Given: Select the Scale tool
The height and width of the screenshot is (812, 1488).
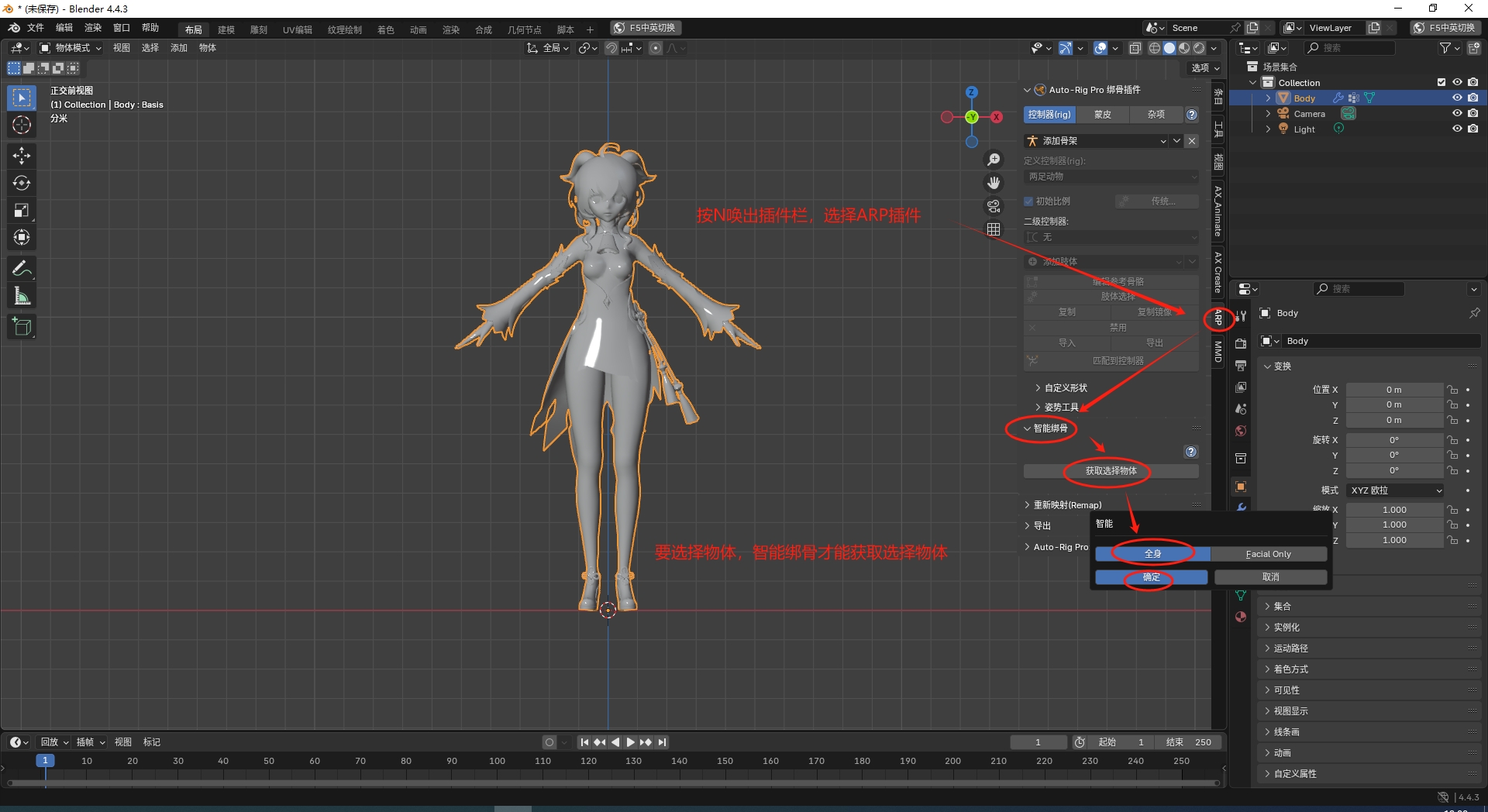Looking at the screenshot, I should [x=22, y=210].
